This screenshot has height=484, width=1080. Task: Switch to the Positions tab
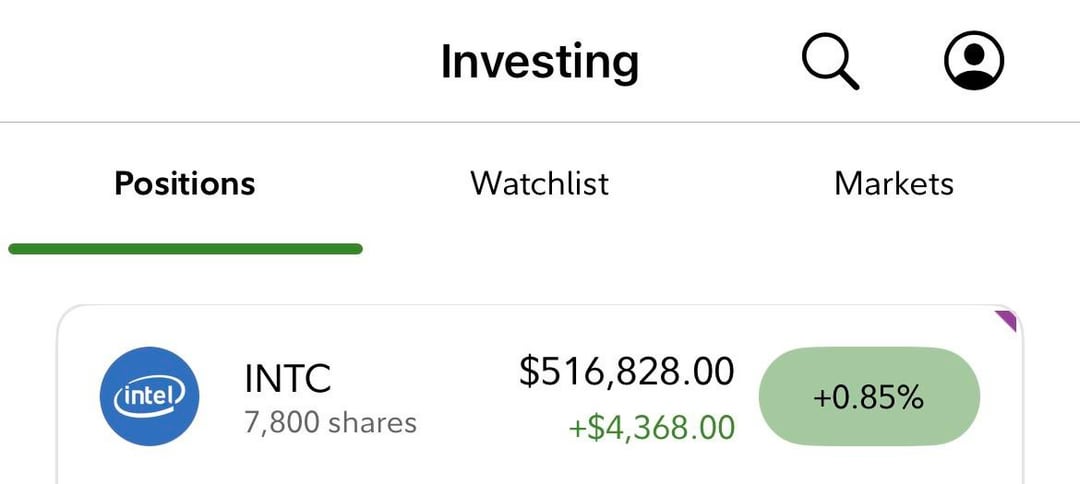click(x=185, y=184)
